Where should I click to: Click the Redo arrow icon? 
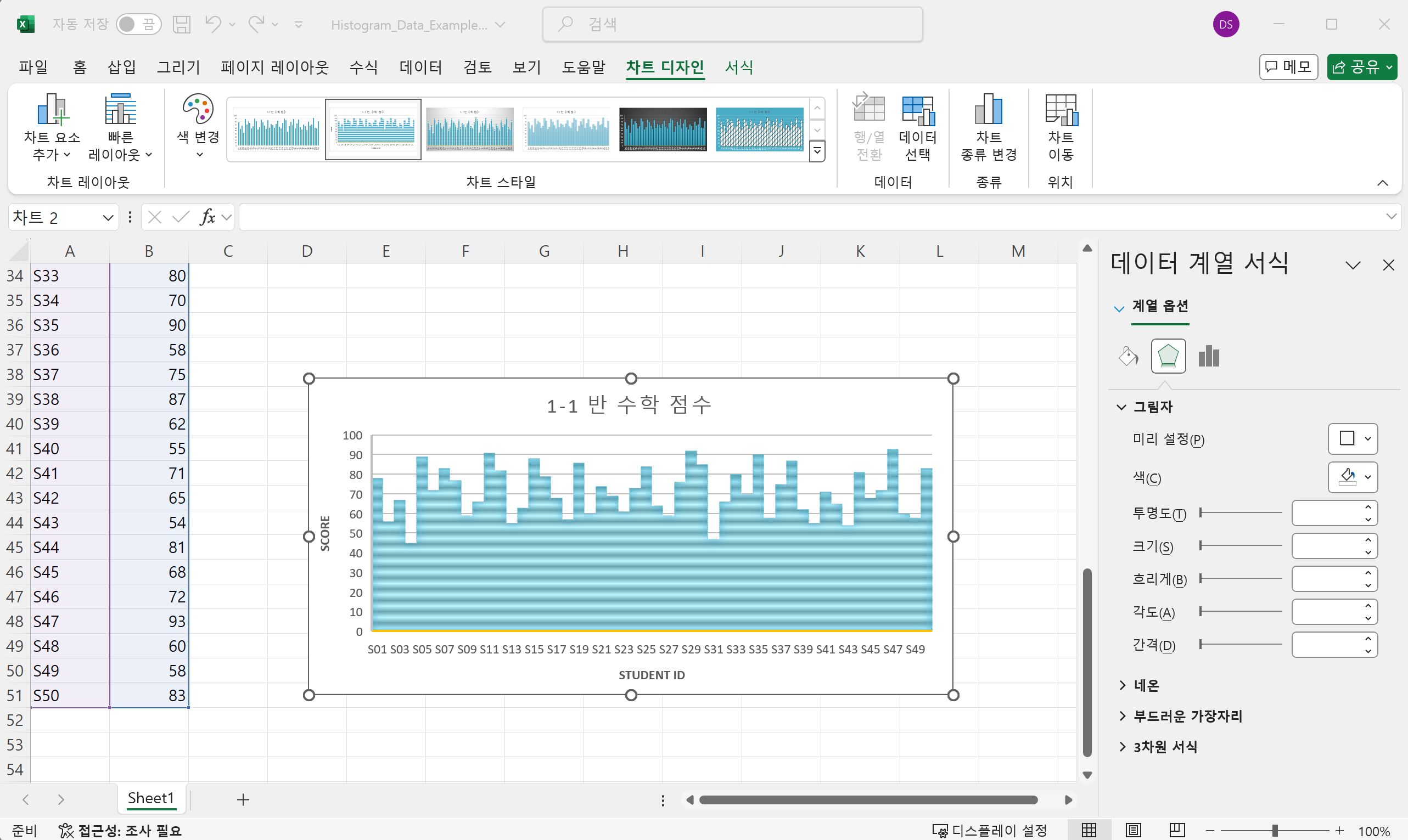256,24
